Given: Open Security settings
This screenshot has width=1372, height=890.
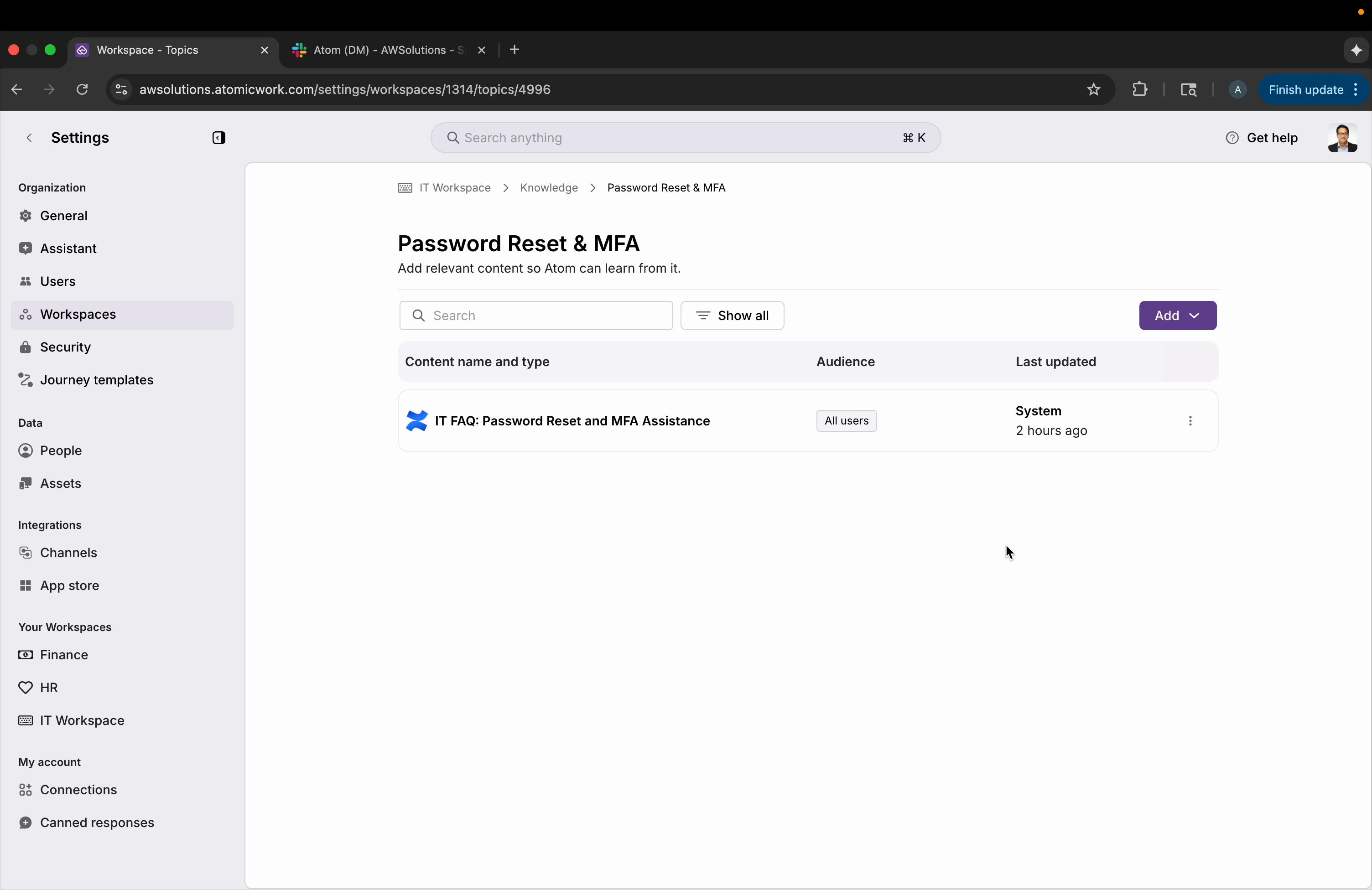Looking at the screenshot, I should coord(65,347).
